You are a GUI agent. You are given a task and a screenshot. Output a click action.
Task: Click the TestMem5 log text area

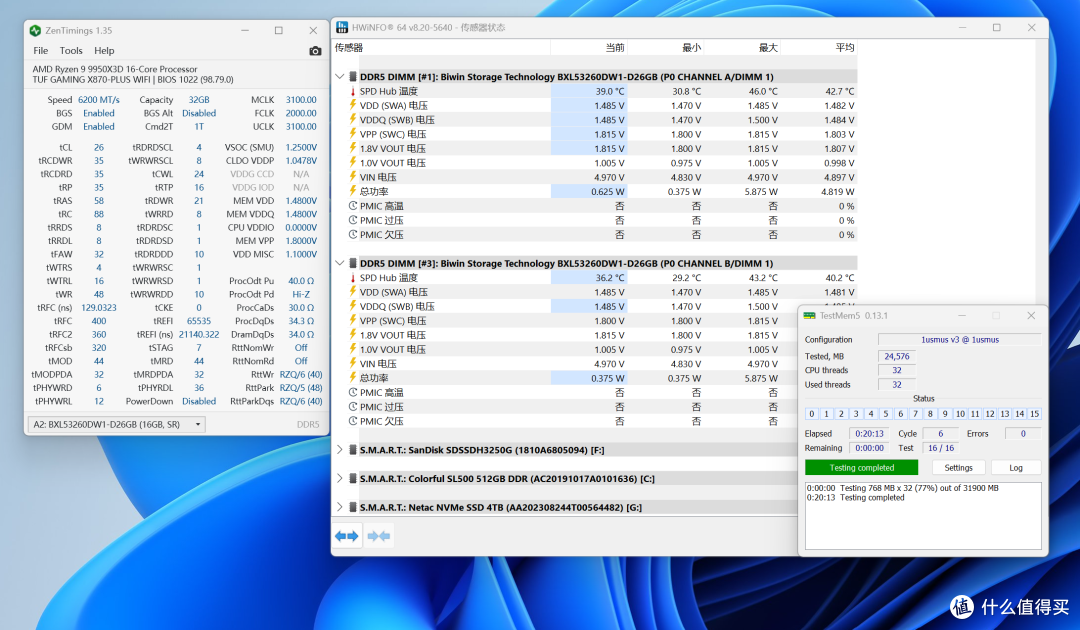[x=923, y=516]
